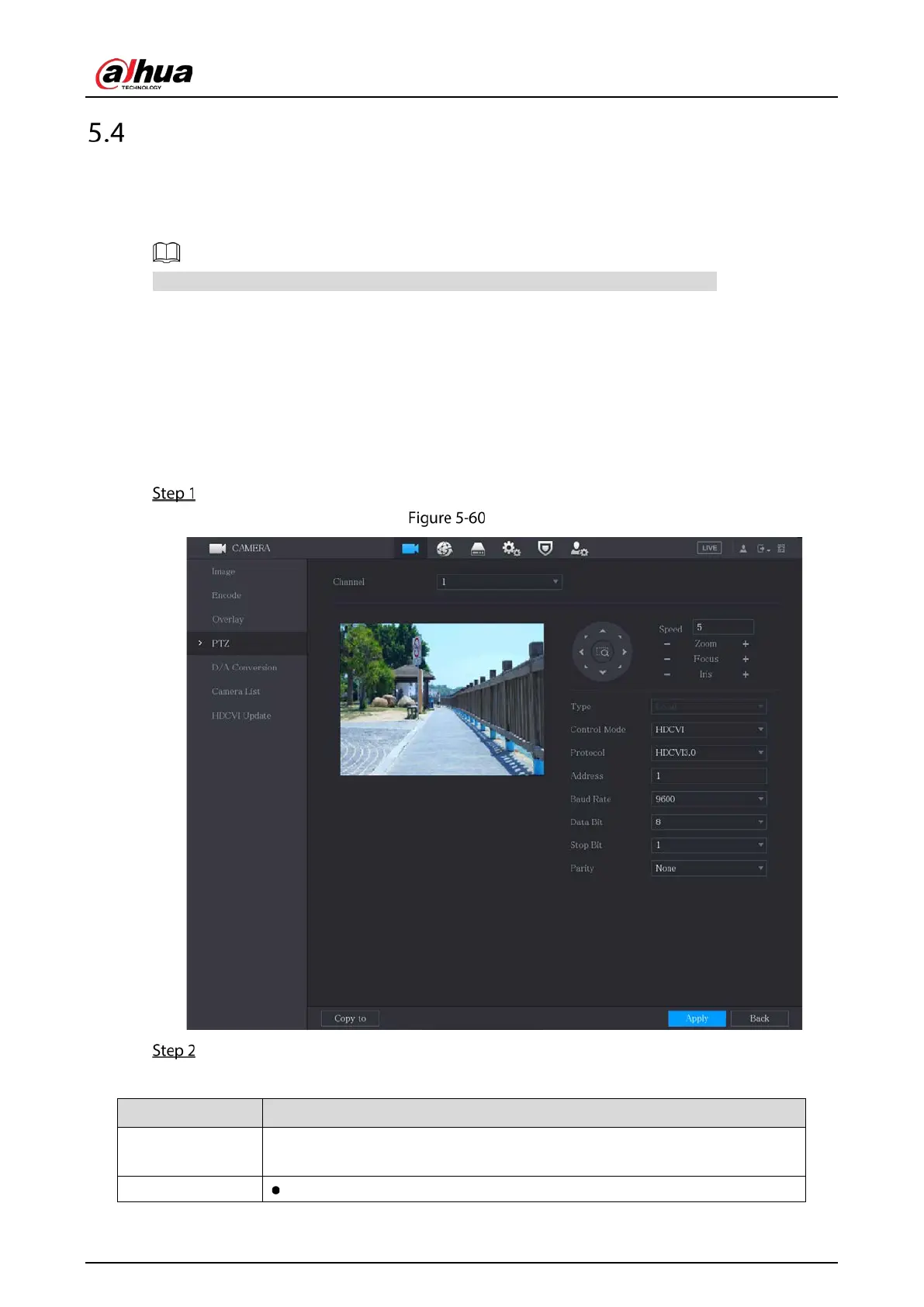Open the logout menu icon
The width and height of the screenshot is (924, 1307).
pyautogui.click(x=763, y=549)
